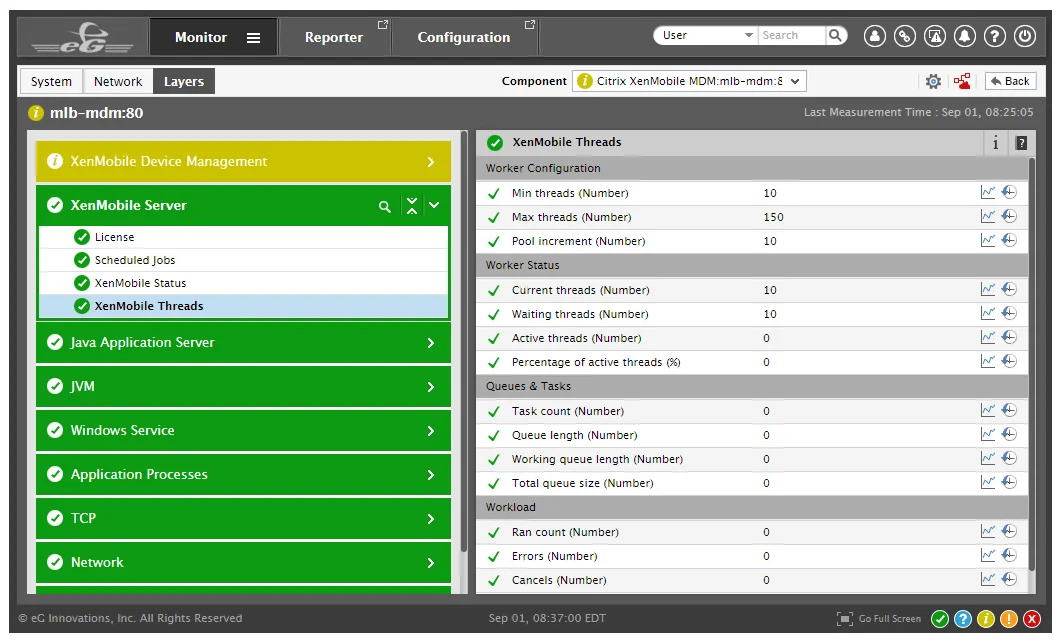This screenshot has height=643, width=1062.
Task: Click the chain link icon in header
Action: pyautogui.click(x=905, y=35)
